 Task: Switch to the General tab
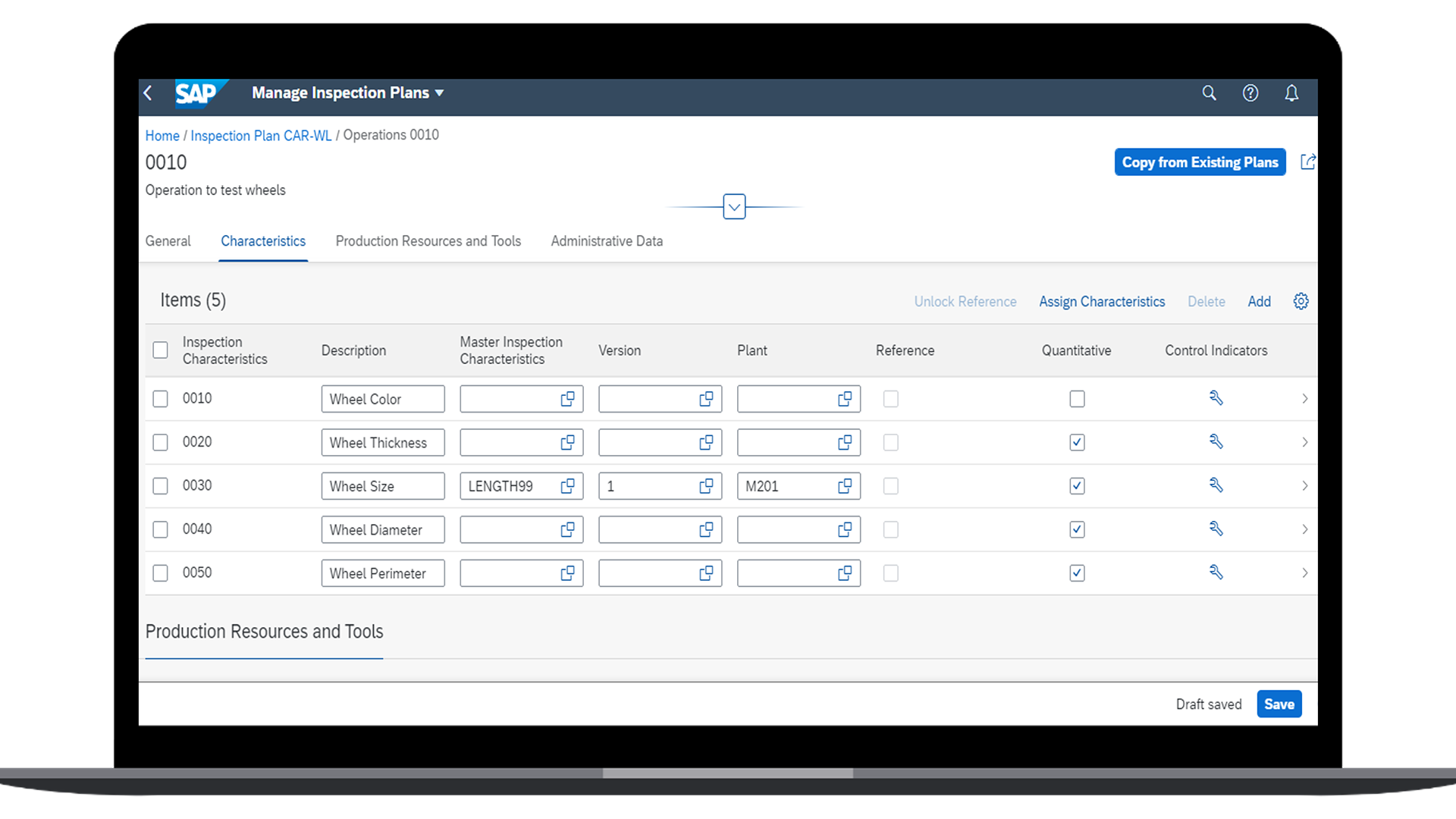pos(168,241)
